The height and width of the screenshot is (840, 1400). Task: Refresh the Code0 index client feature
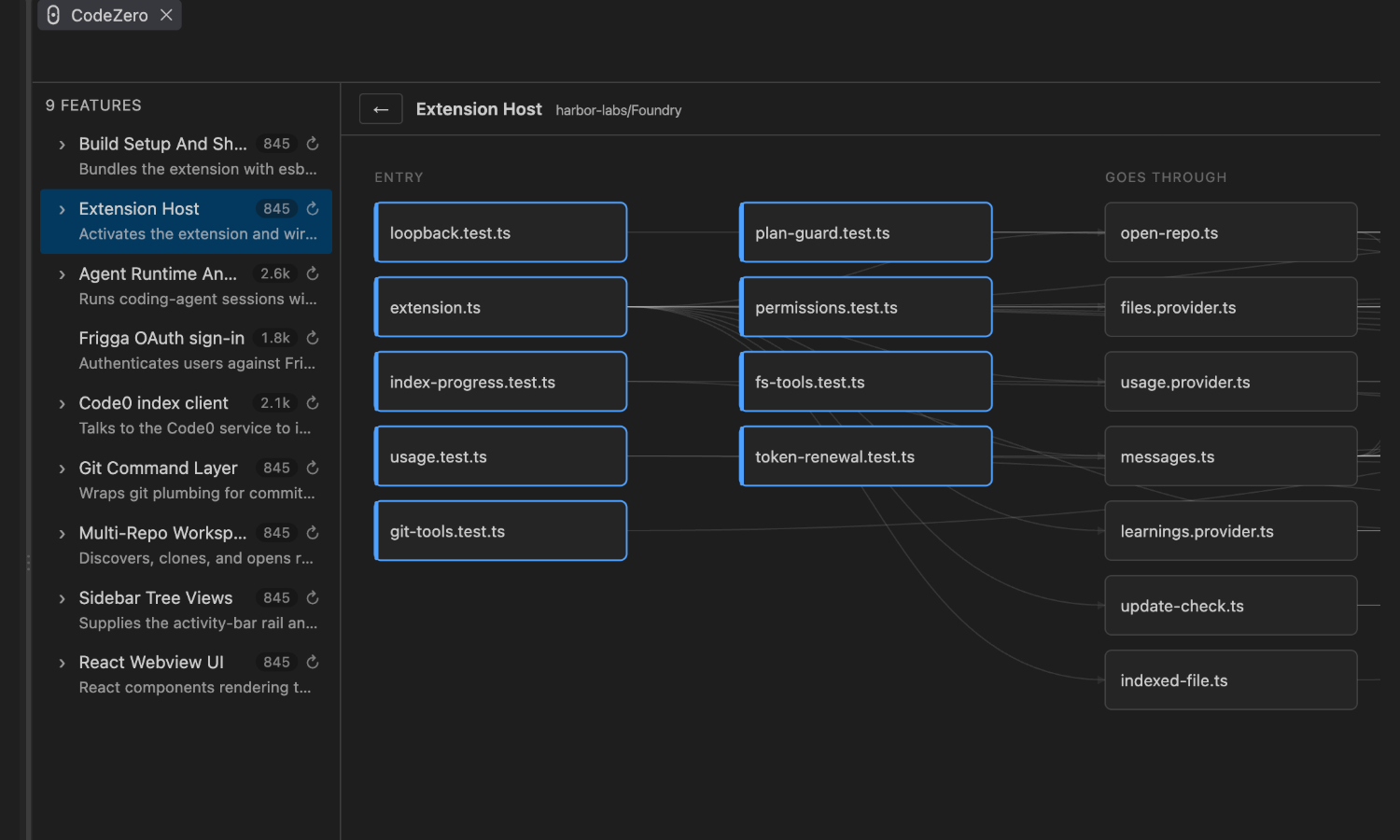pyautogui.click(x=313, y=403)
